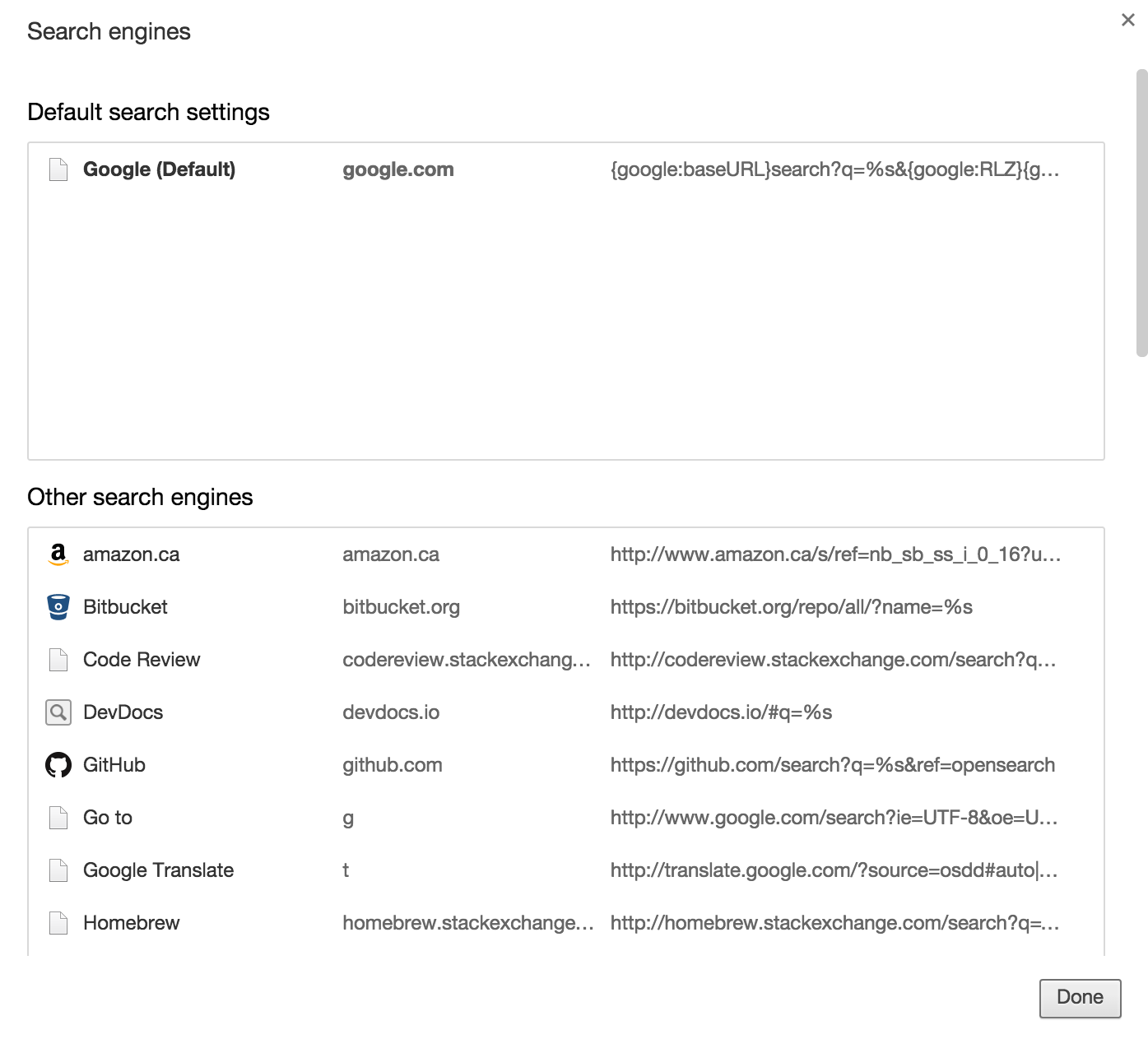Click the DevDocs magnifier icon
1148x1039 pixels.
58,712
